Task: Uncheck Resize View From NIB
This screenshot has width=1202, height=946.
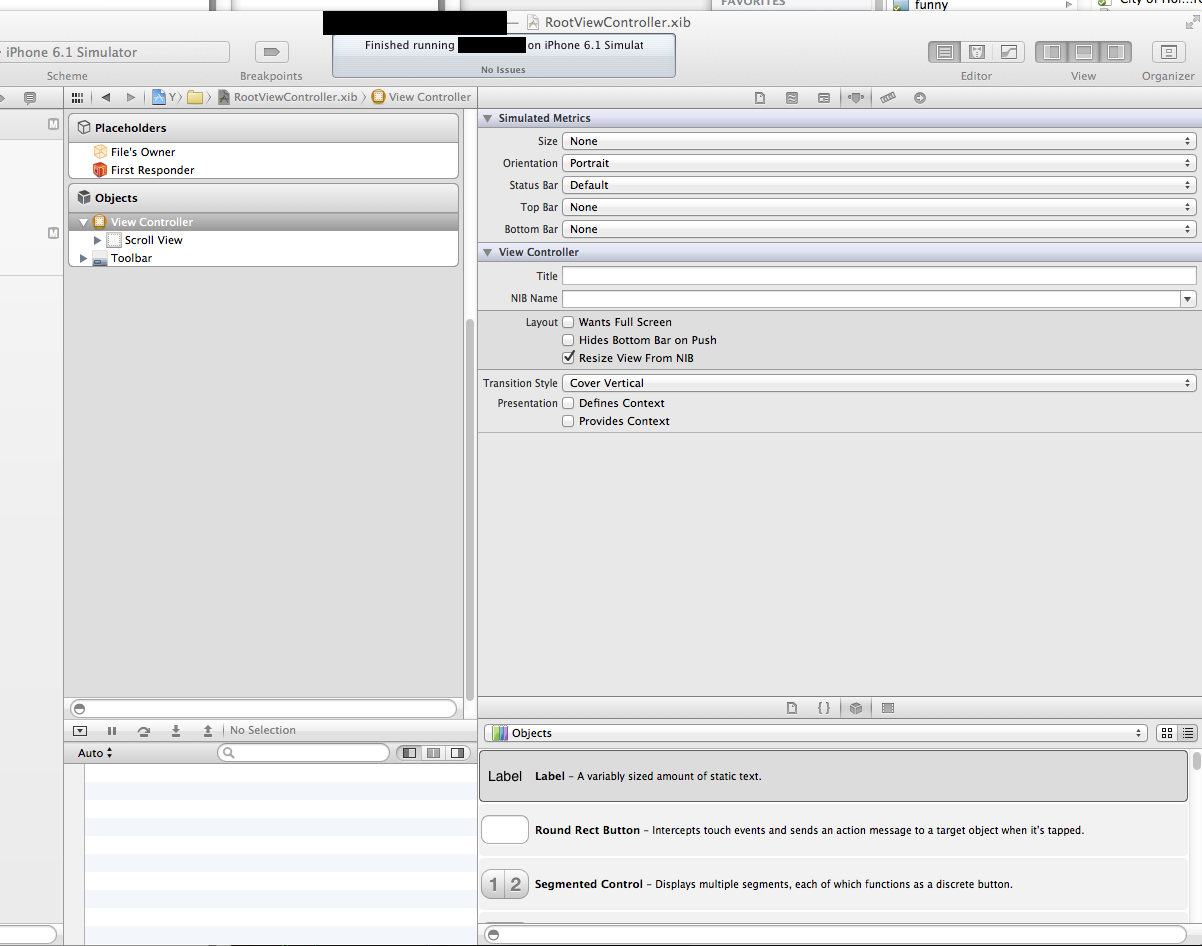Action: [568, 358]
